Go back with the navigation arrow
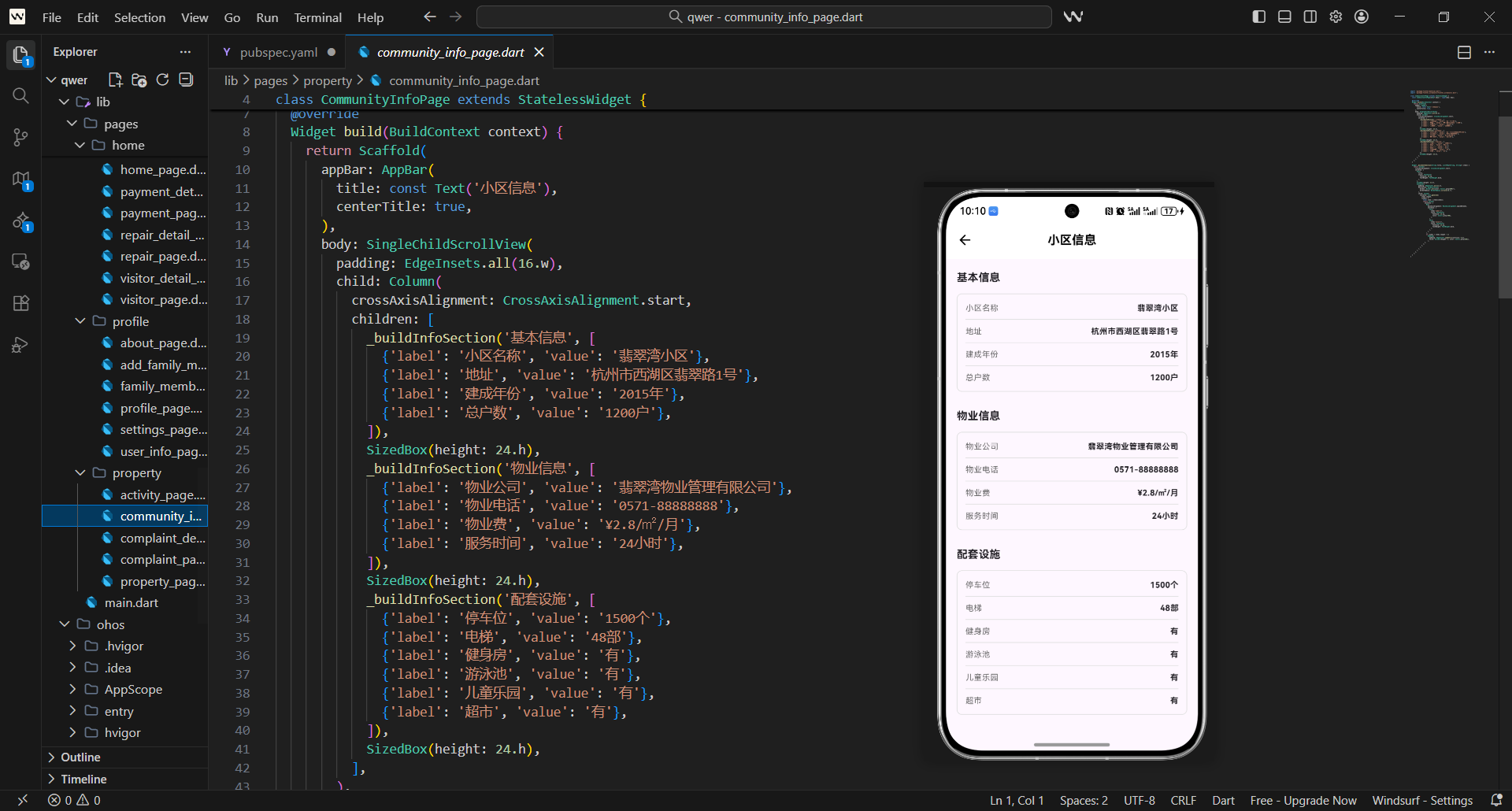 click(x=429, y=17)
